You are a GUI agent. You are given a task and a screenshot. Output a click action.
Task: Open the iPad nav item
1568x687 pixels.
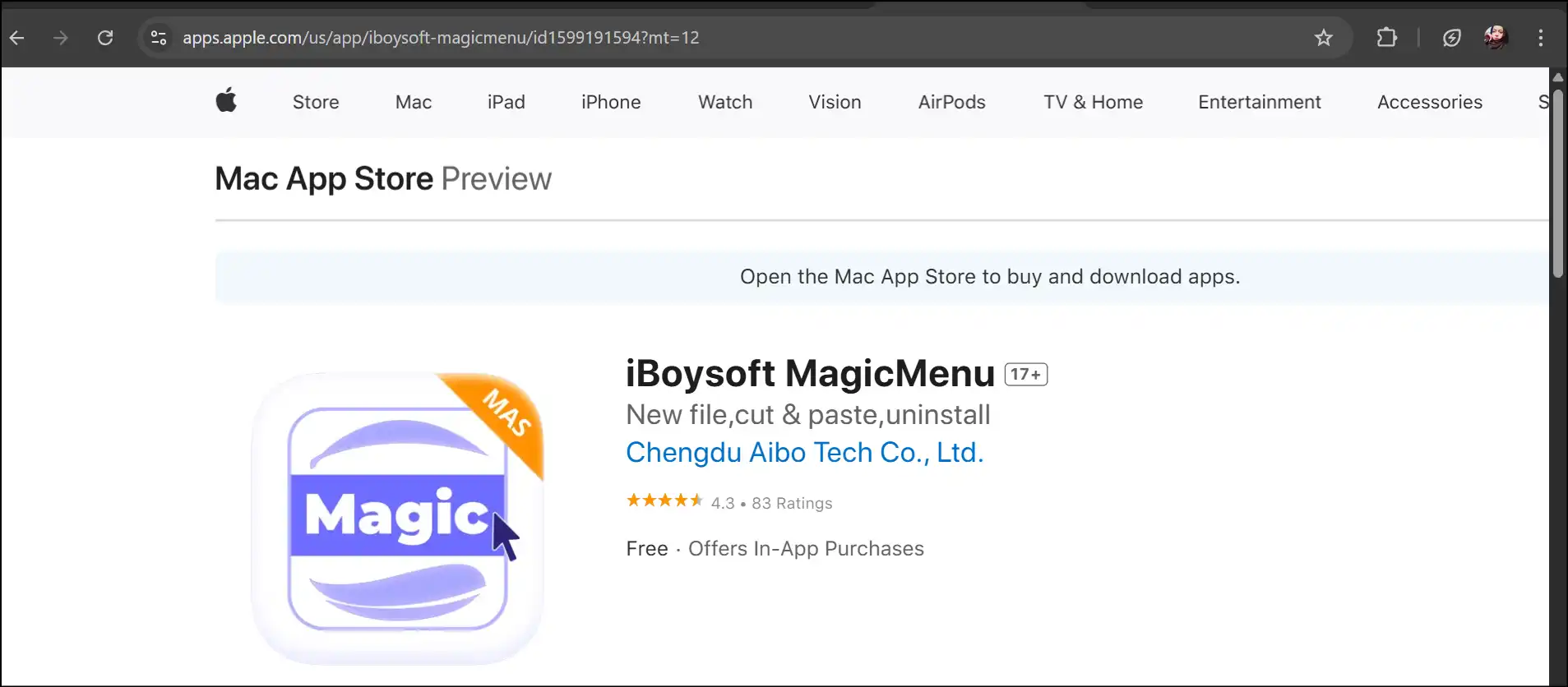[506, 102]
